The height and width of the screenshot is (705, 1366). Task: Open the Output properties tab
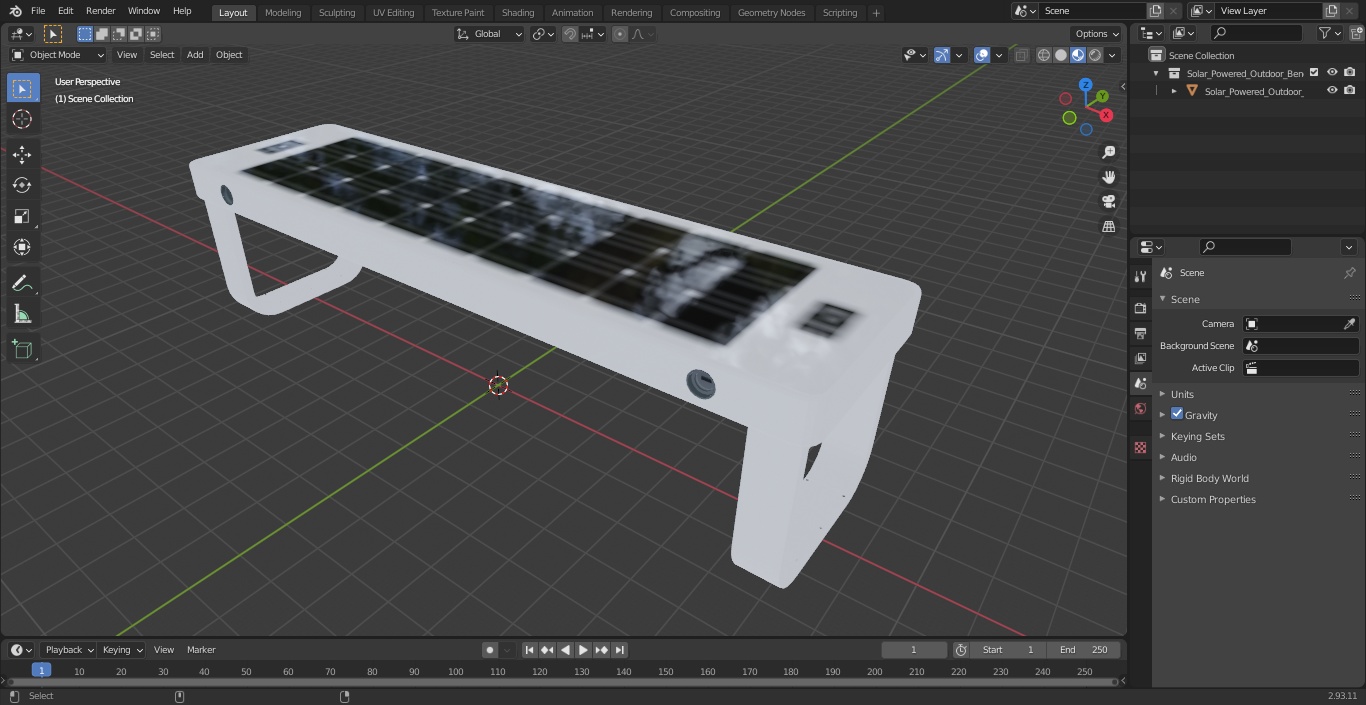pyautogui.click(x=1140, y=333)
